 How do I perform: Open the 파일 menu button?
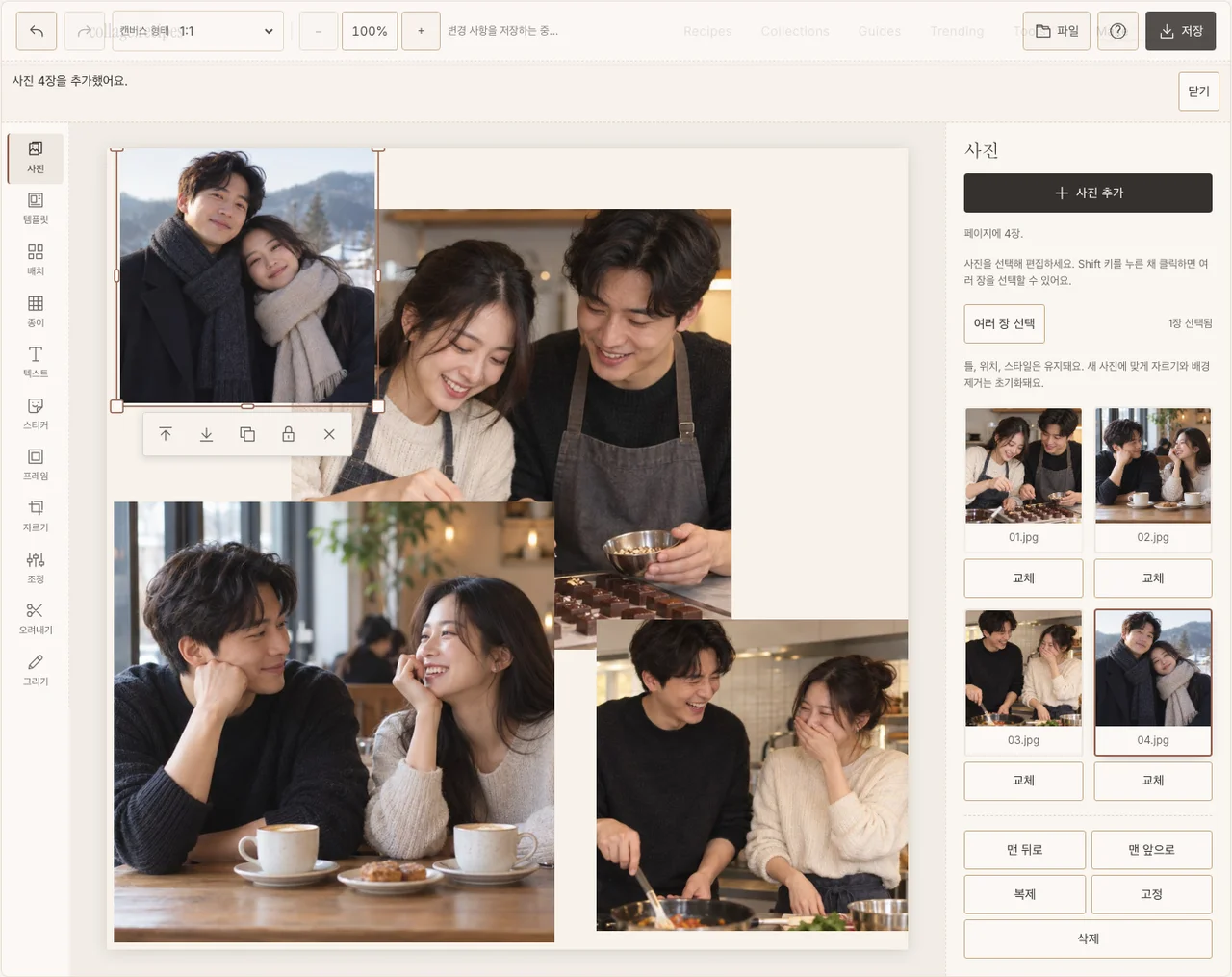[x=1057, y=31]
